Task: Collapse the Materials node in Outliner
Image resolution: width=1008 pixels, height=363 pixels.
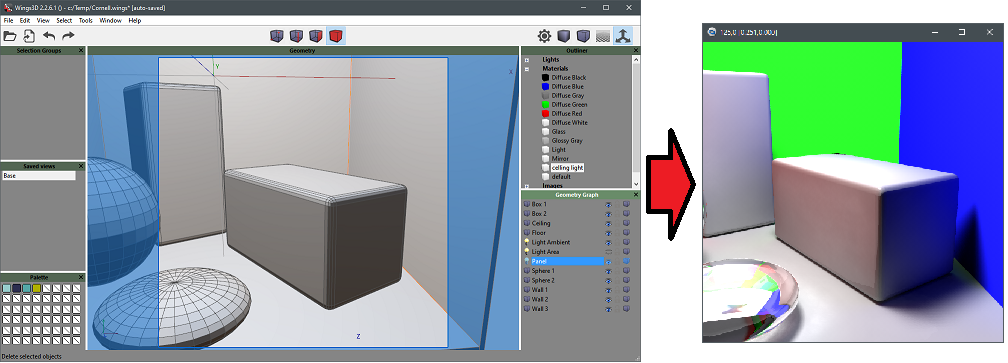Action: [x=526, y=69]
